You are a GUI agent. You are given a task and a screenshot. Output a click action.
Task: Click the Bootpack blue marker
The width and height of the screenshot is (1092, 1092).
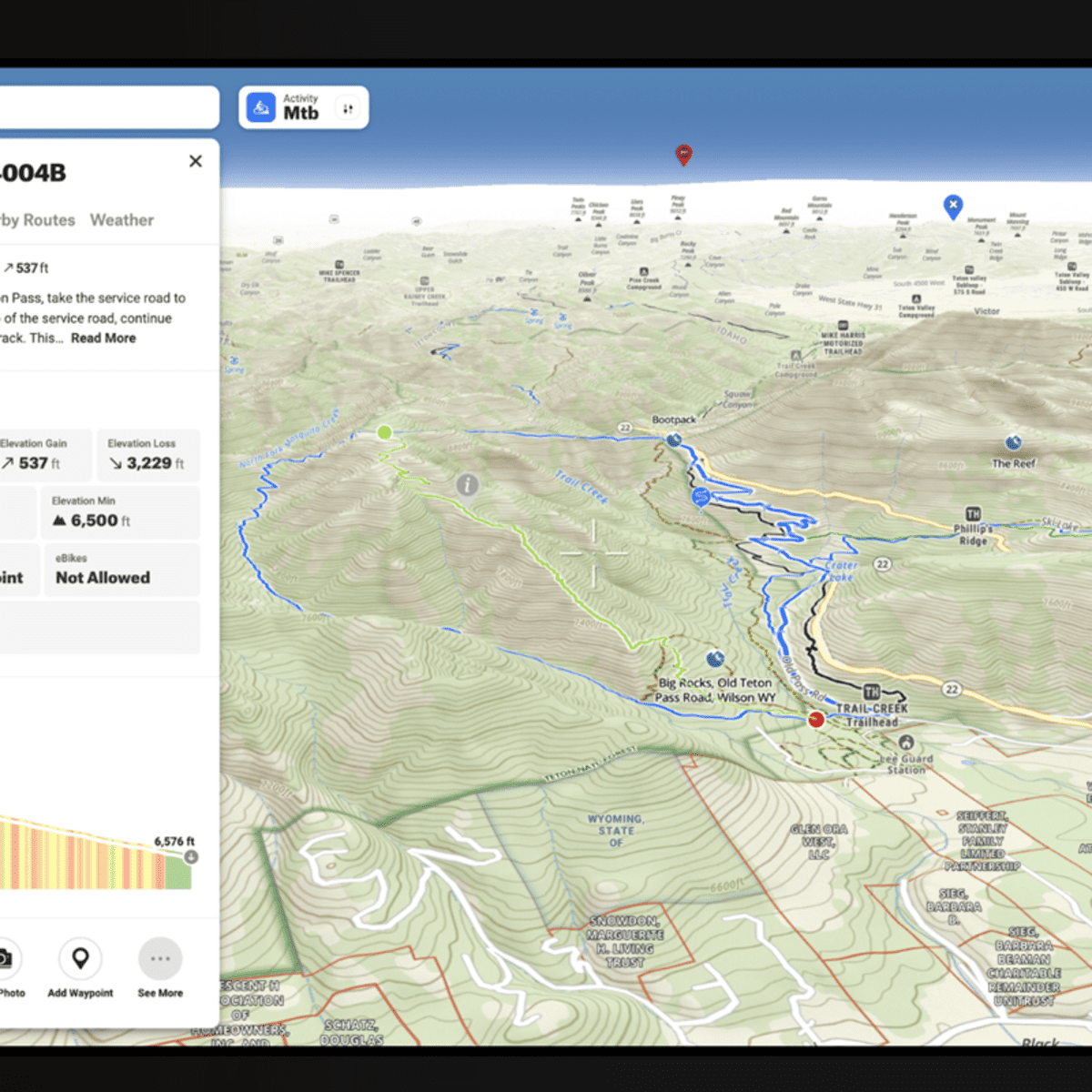(x=674, y=440)
